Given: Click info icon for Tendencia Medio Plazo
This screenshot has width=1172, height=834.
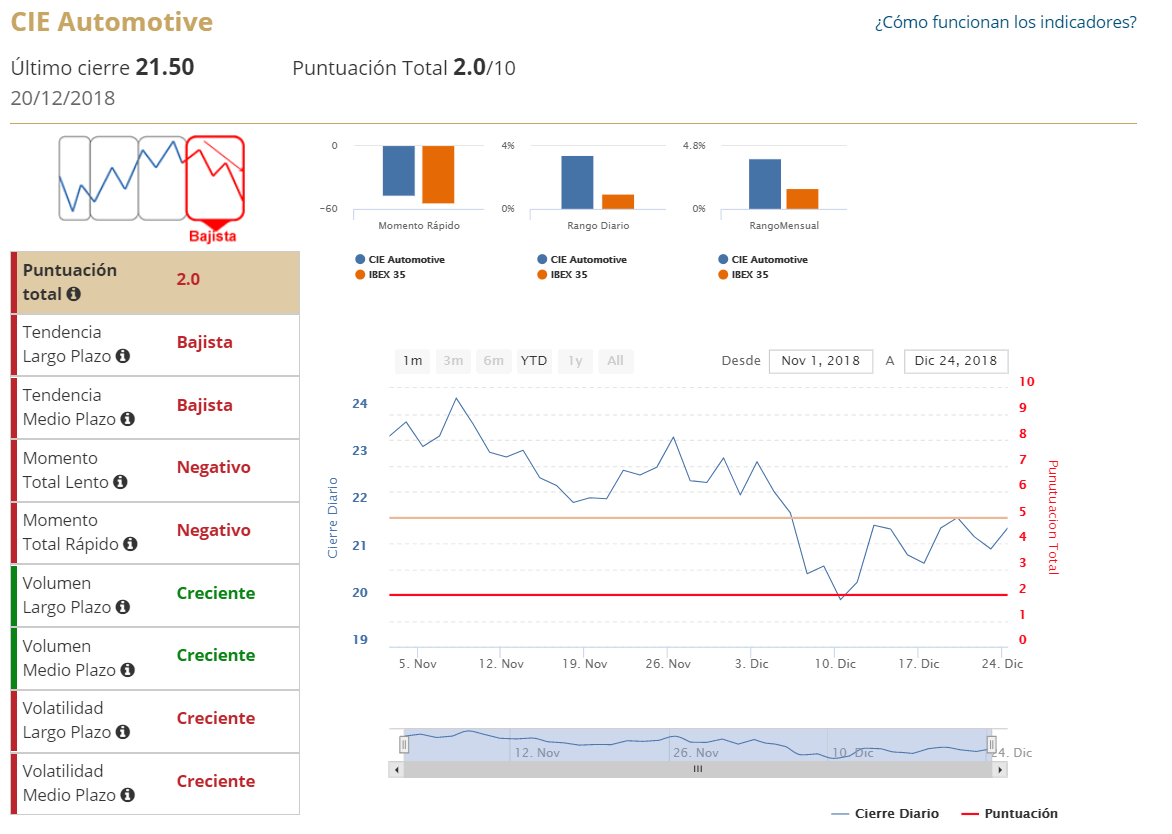Looking at the screenshot, I should click(x=127, y=420).
